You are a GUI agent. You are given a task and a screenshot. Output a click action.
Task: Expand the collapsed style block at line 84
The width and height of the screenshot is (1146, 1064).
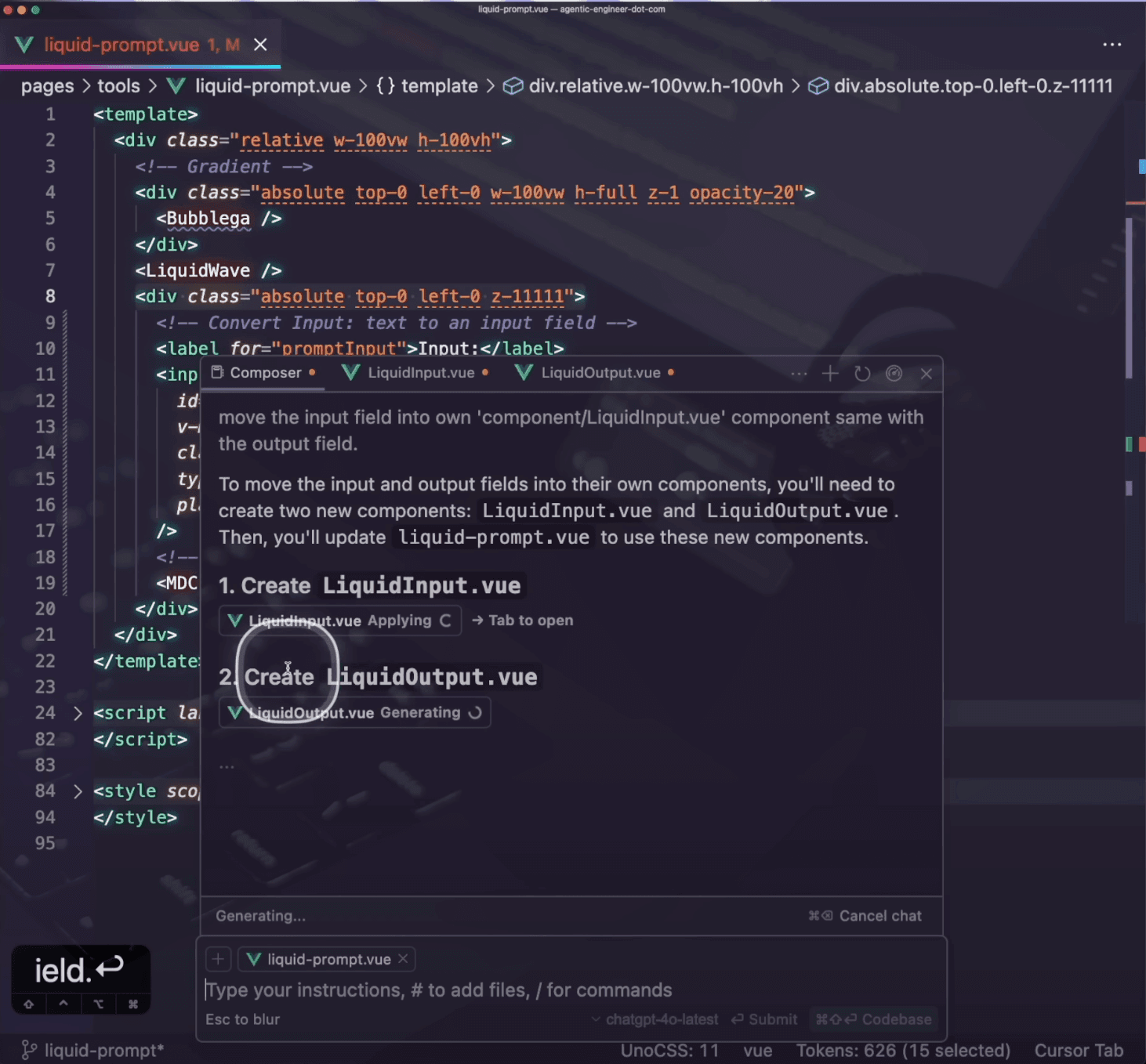(77, 791)
